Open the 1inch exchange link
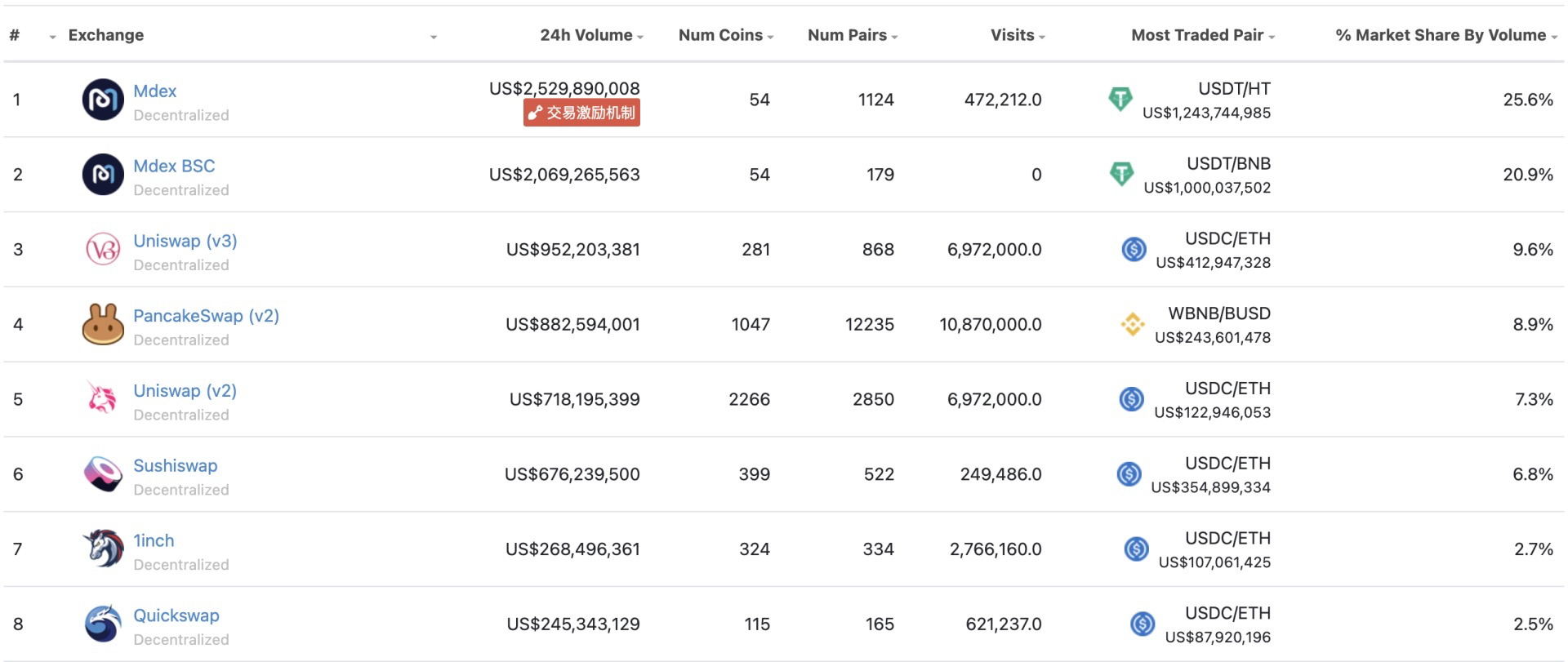 (154, 541)
